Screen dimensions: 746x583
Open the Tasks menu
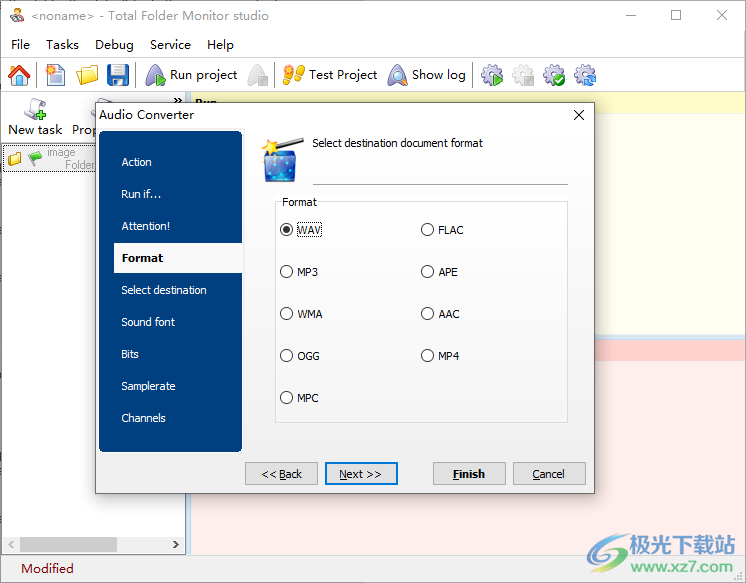(62, 45)
